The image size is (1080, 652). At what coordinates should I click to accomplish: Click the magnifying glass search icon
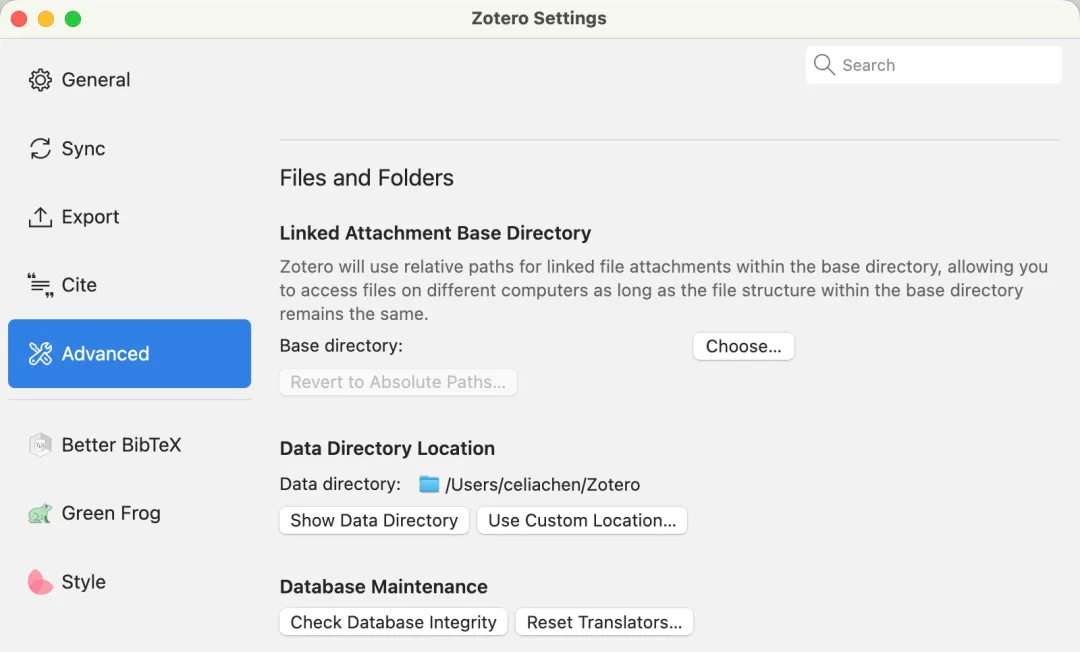click(x=824, y=65)
